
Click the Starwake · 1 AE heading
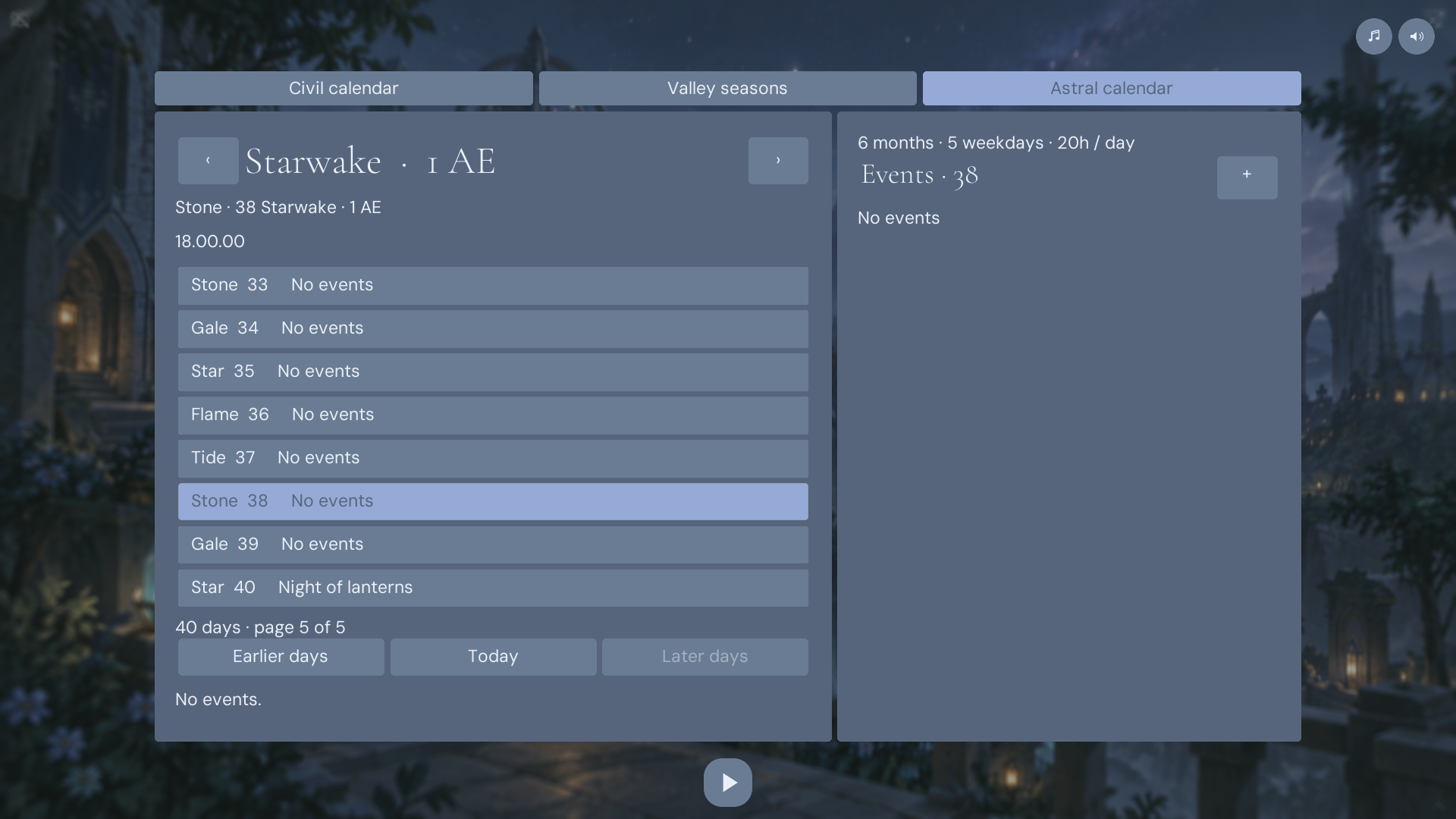click(x=370, y=161)
